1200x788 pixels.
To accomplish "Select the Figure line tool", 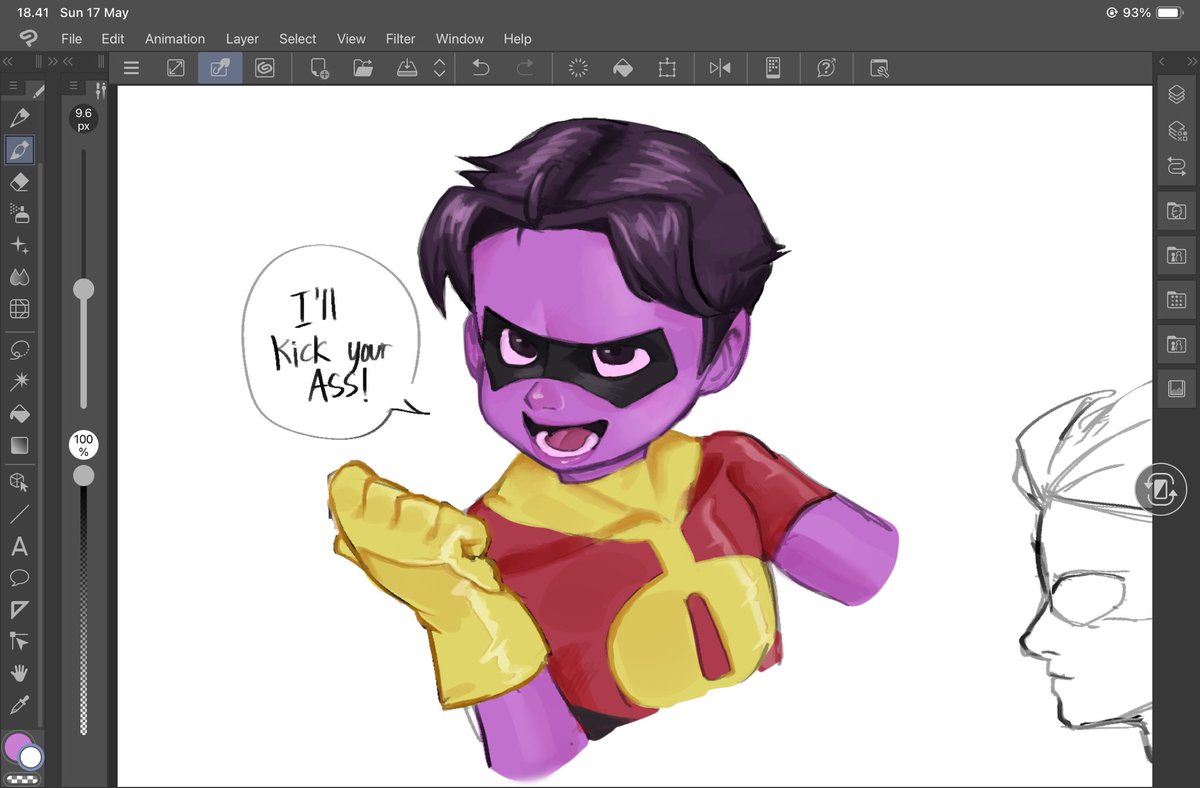I will click(x=19, y=515).
